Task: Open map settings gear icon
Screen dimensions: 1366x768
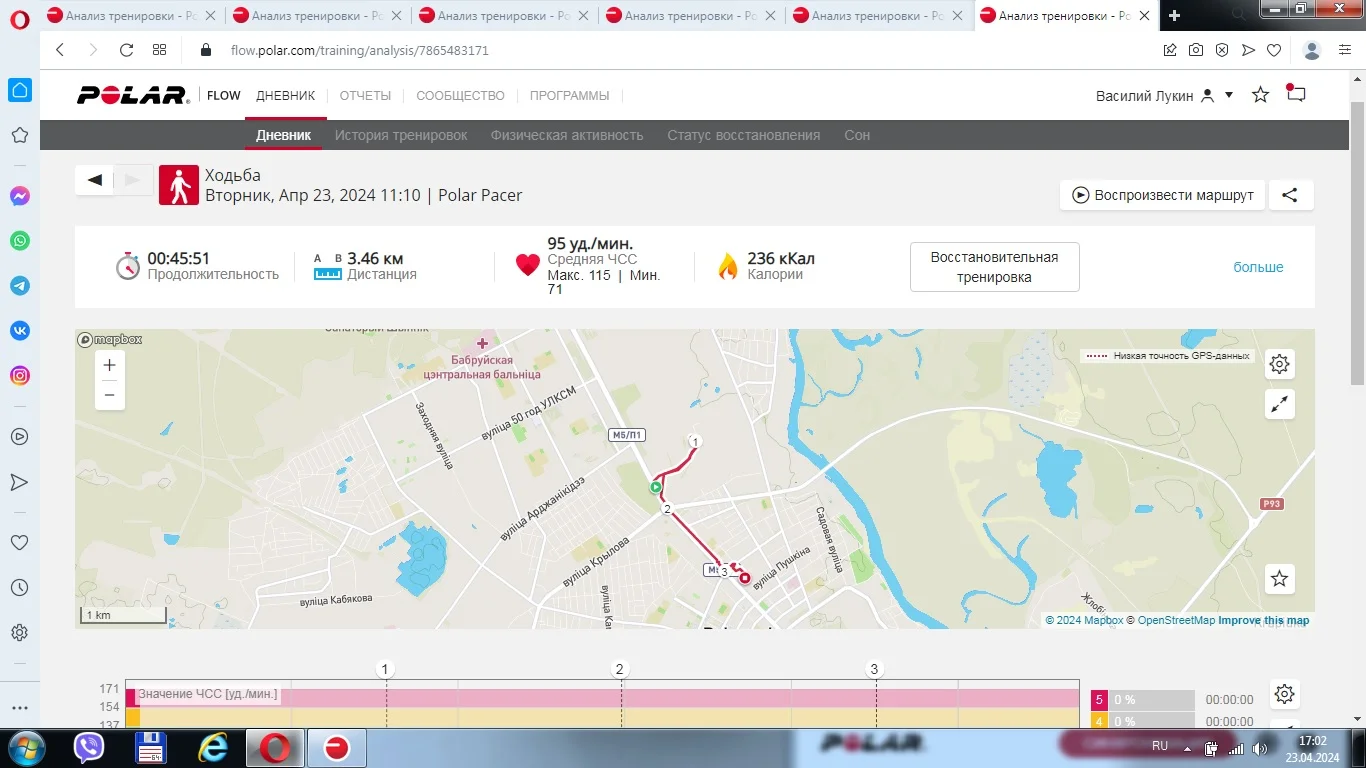Action: [1280, 364]
